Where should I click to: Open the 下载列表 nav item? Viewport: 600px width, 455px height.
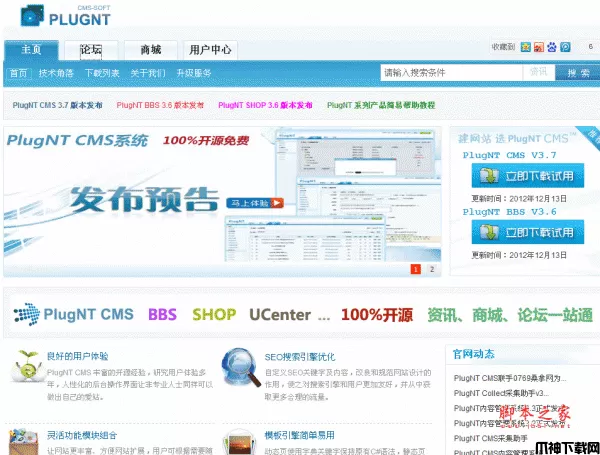pos(102,73)
